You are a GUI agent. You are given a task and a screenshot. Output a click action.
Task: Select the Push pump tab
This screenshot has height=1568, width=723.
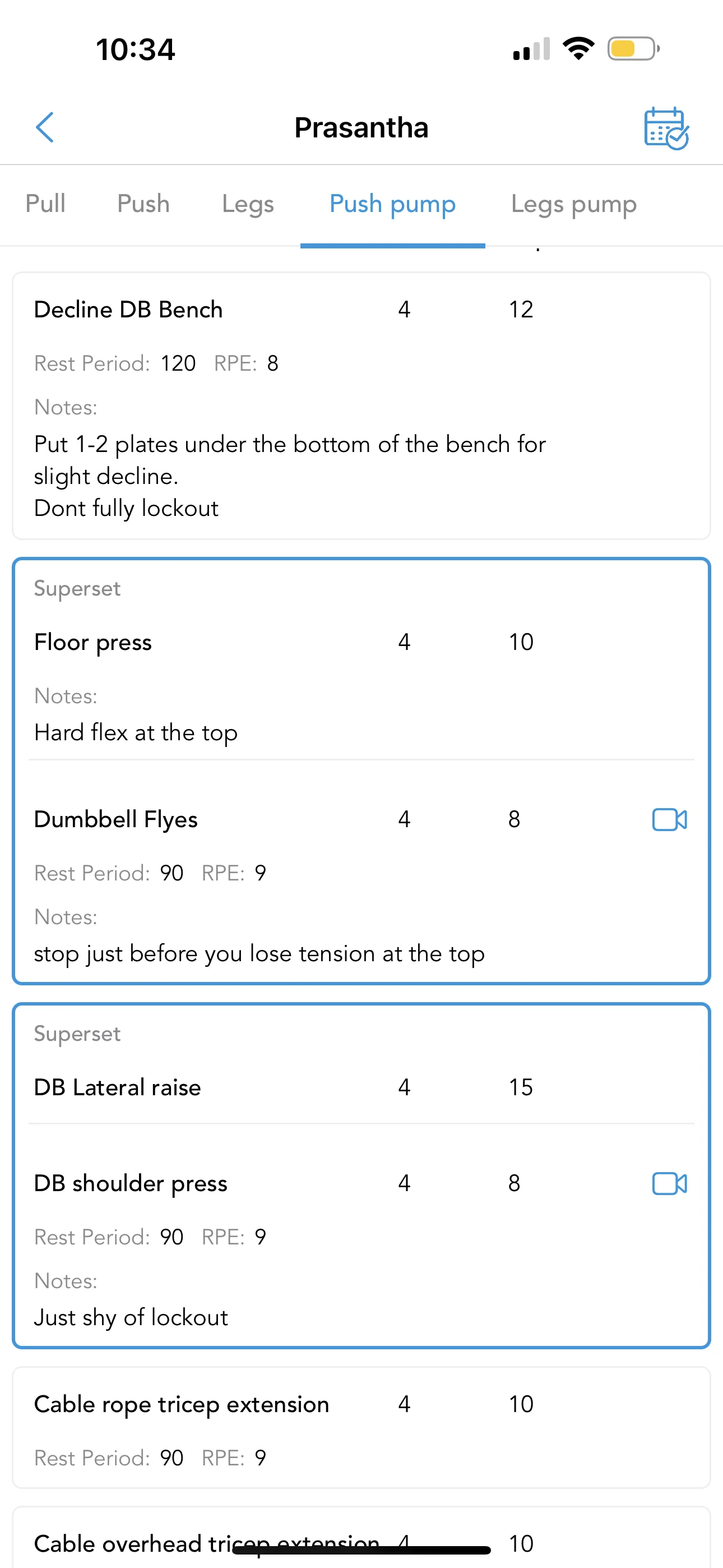point(392,204)
